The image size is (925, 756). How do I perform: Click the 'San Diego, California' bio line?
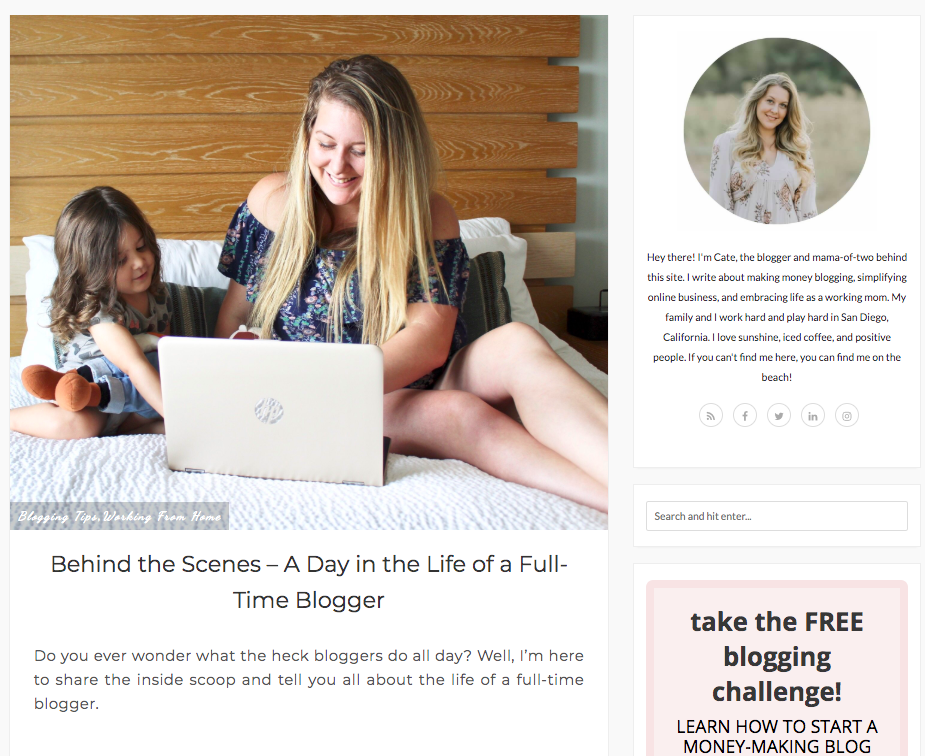tap(776, 327)
